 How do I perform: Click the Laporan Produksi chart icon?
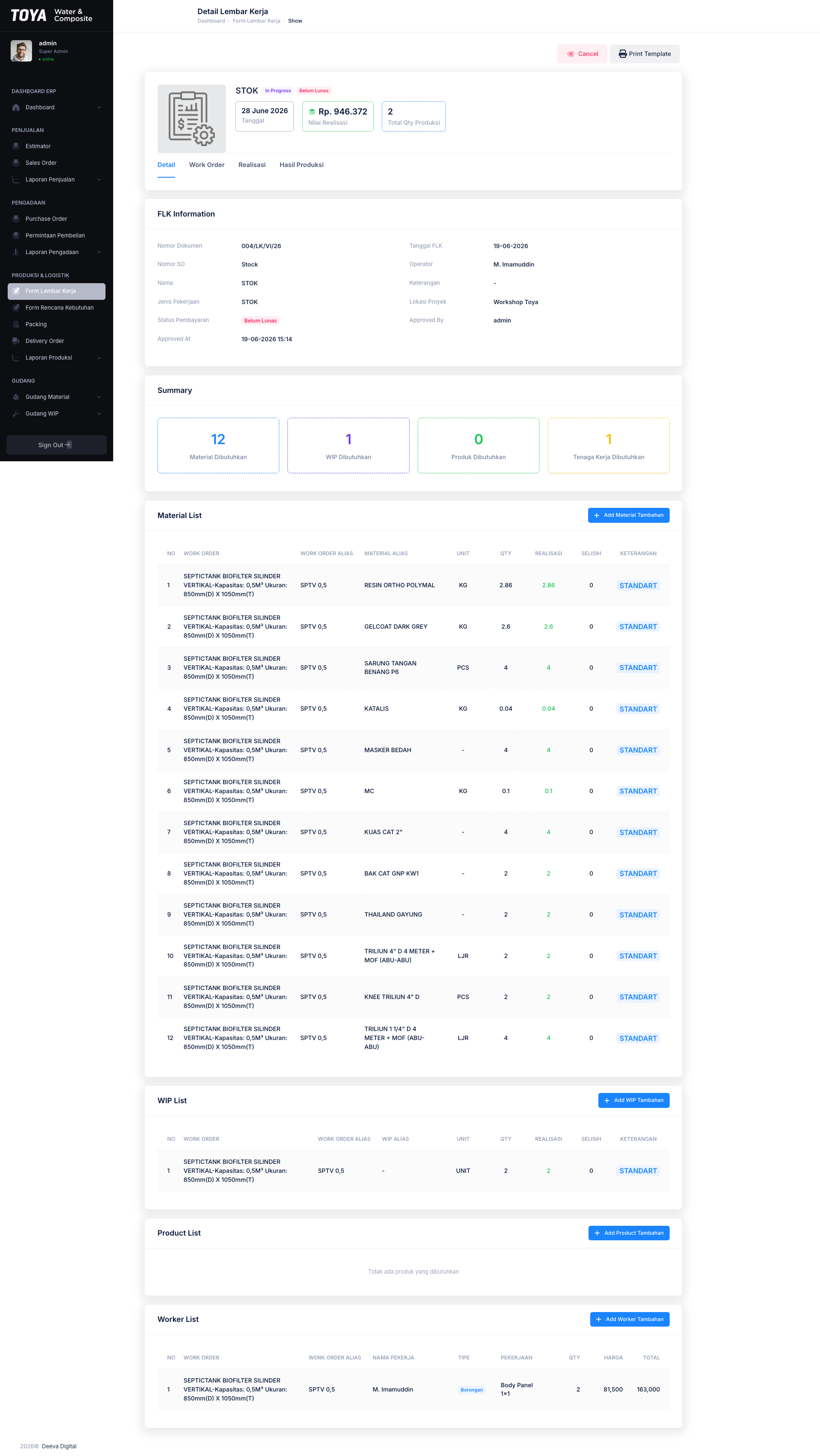(16, 358)
